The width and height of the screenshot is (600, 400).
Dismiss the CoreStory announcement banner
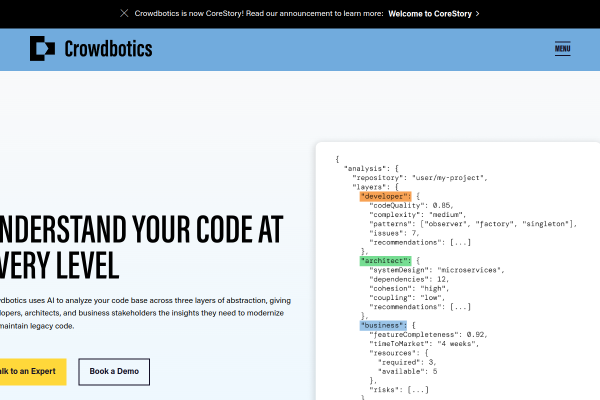point(124,13)
